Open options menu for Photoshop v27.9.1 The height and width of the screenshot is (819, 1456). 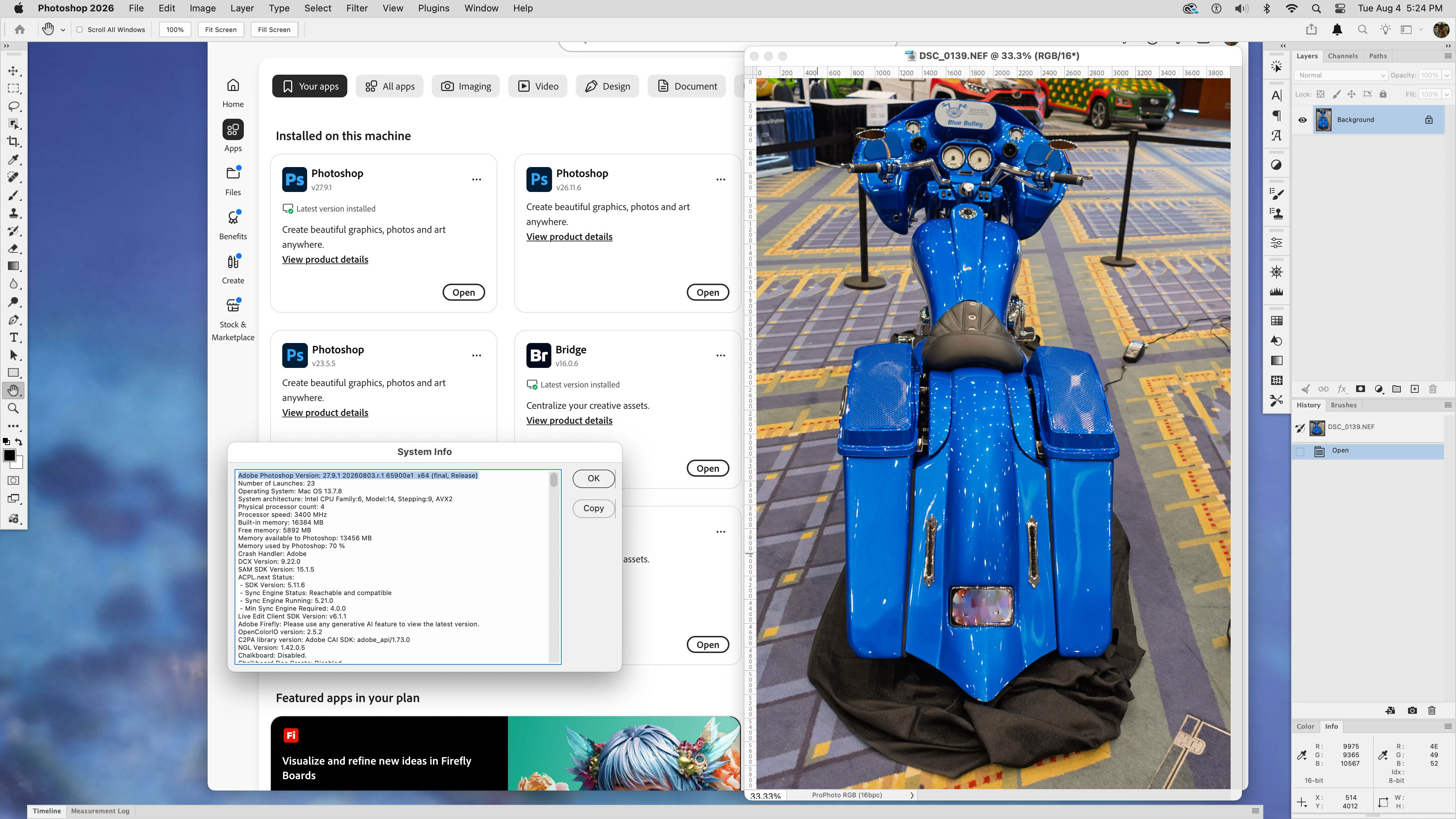click(x=476, y=180)
